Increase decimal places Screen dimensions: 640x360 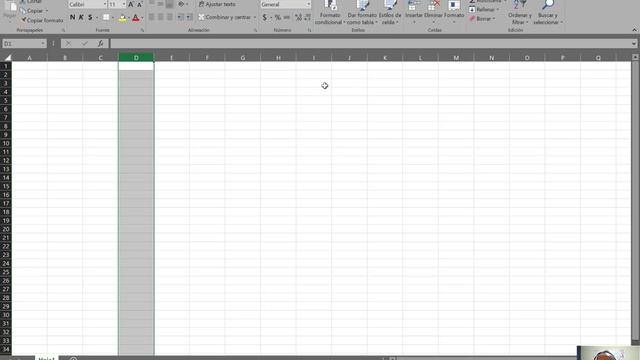click(298, 17)
